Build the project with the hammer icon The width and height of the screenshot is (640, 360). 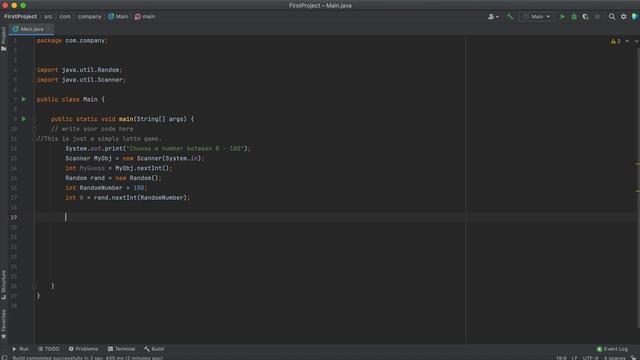coord(510,17)
